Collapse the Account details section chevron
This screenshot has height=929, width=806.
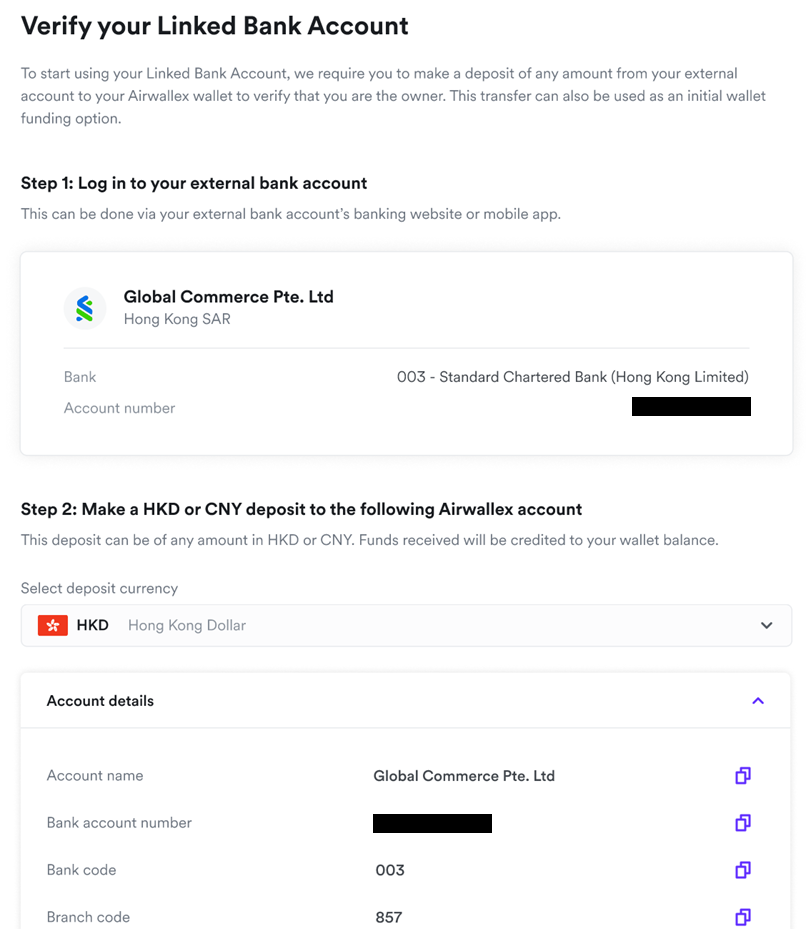[758, 701]
